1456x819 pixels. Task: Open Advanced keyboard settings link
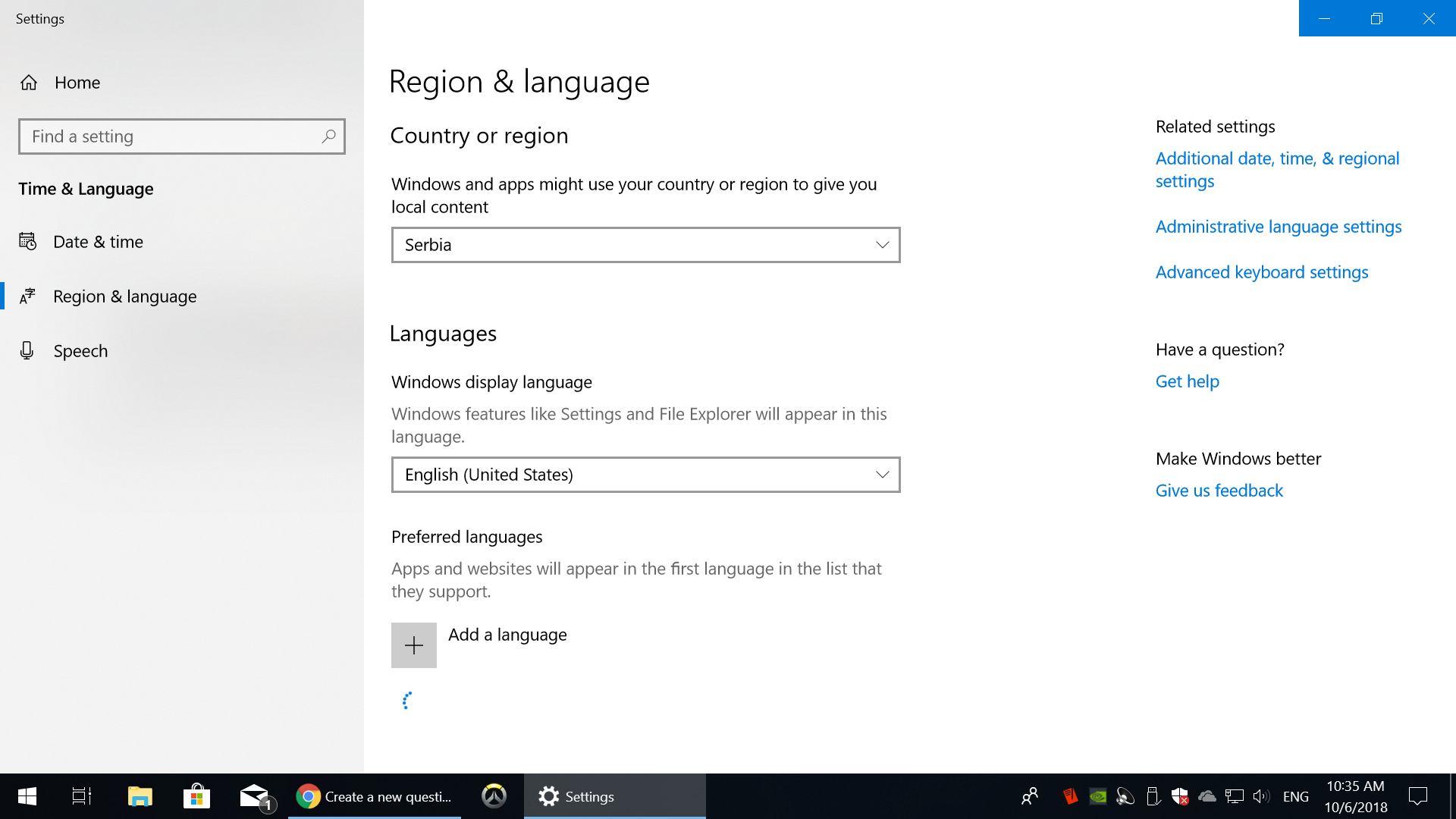(1262, 271)
